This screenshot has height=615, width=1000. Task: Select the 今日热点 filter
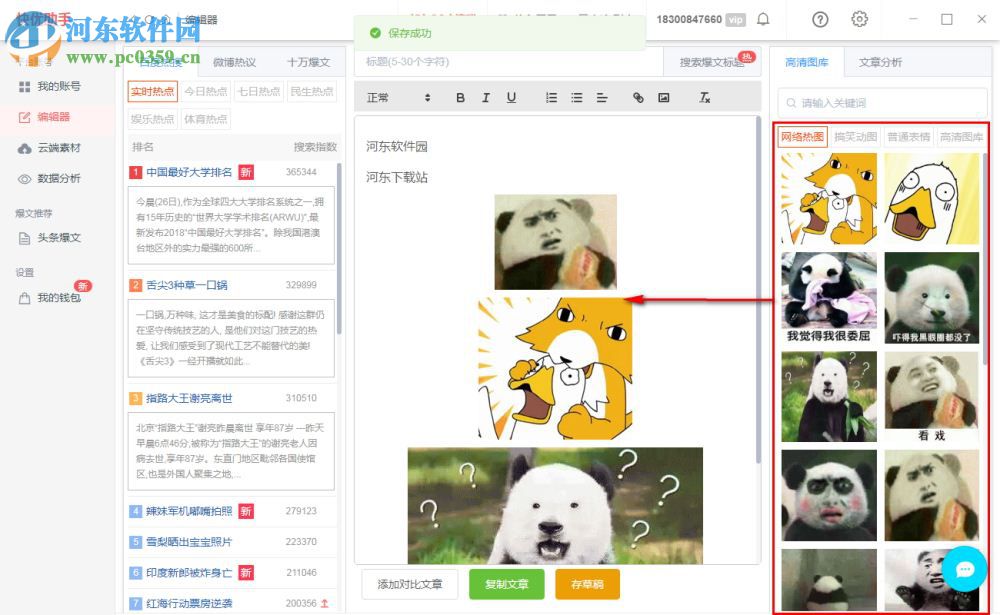coord(205,91)
